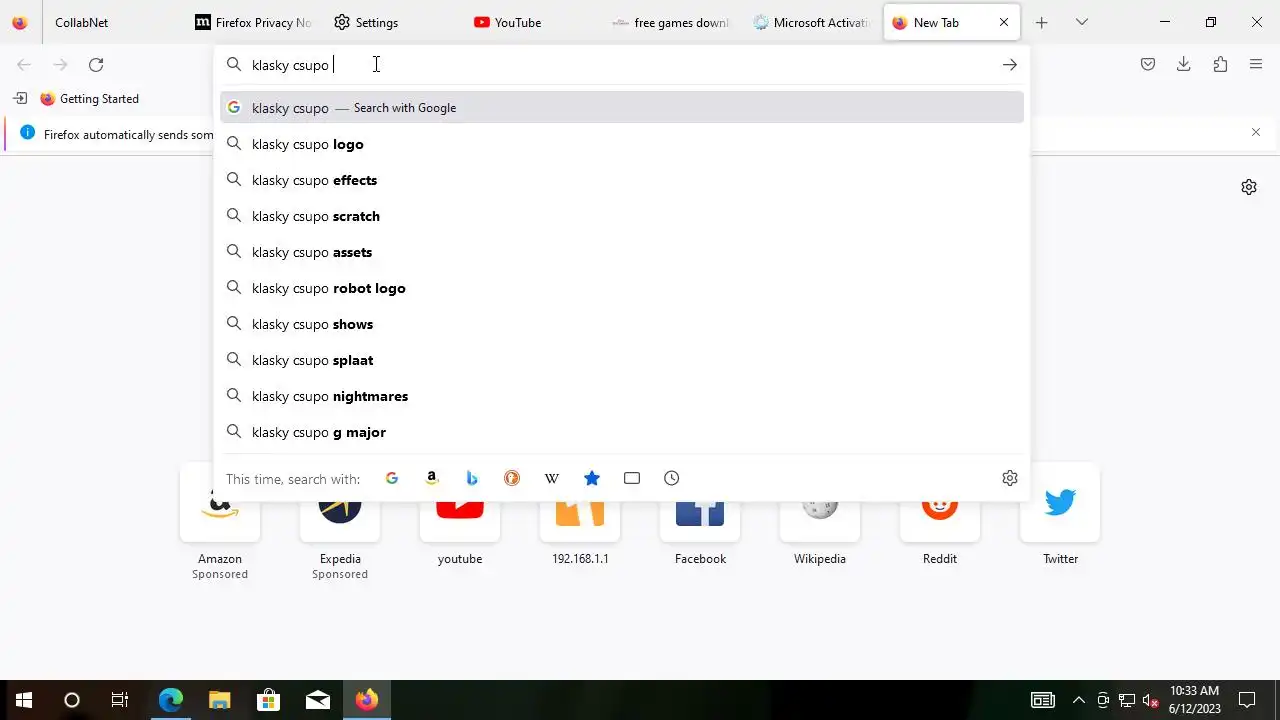Screen dimensions: 1280x720
Task: Choose suggestion klasky csupo robot logo
Action: (622, 288)
